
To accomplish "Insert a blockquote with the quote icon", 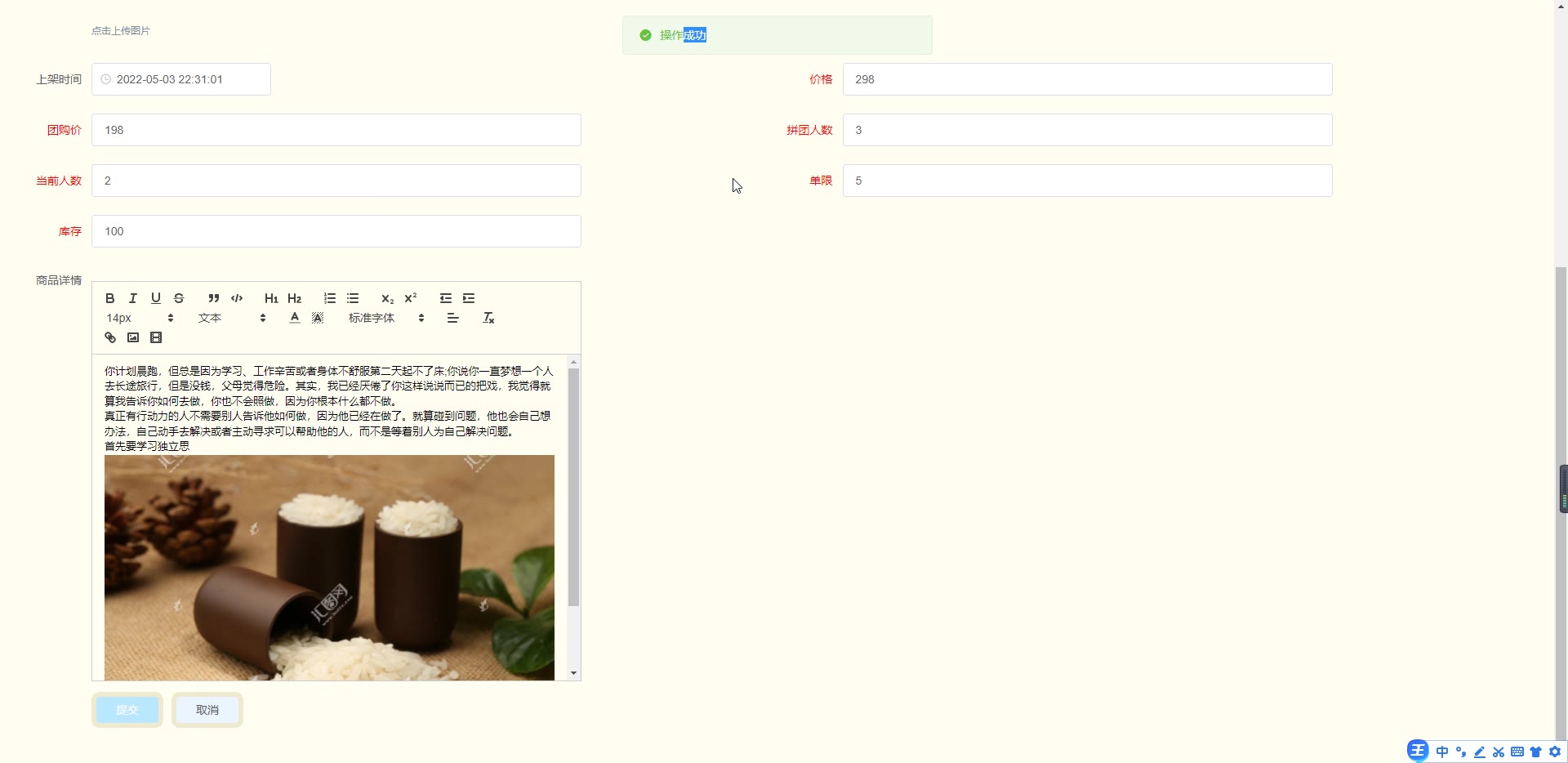I will click(214, 298).
